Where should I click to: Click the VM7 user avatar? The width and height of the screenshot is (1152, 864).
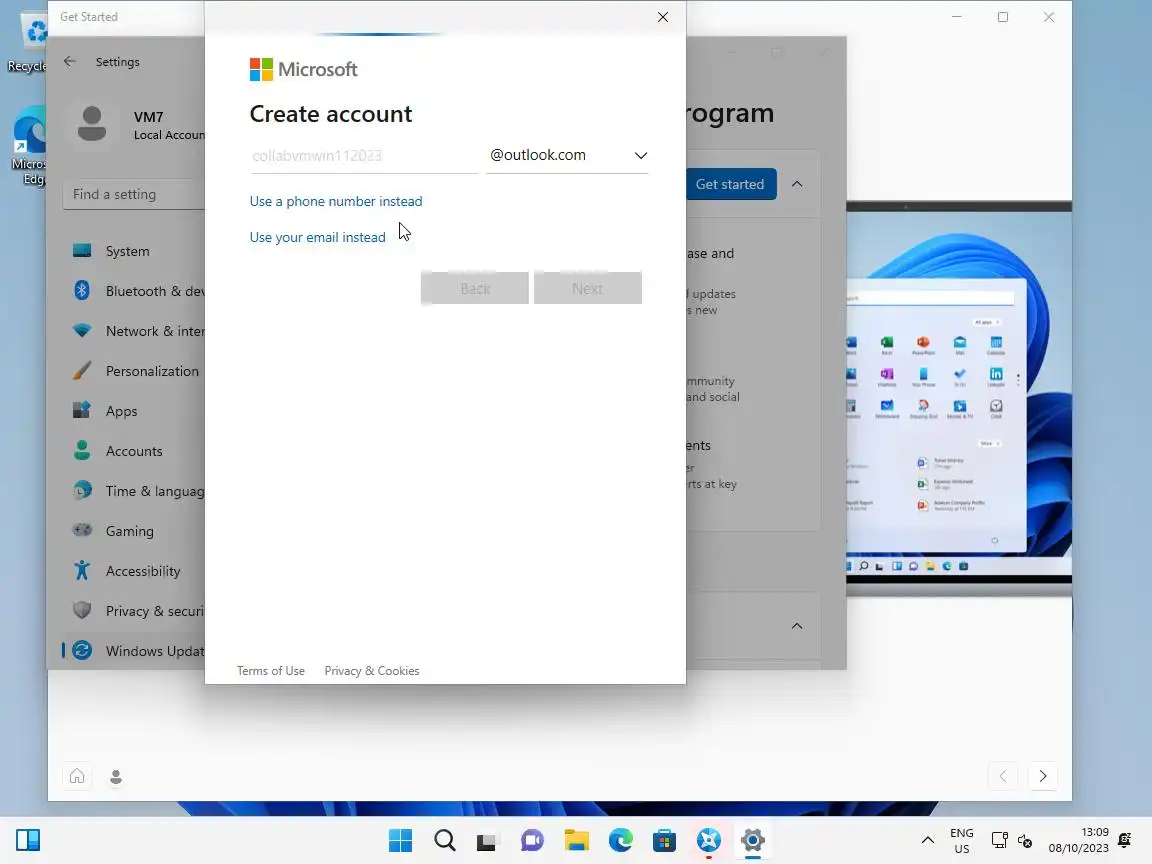click(x=92, y=125)
